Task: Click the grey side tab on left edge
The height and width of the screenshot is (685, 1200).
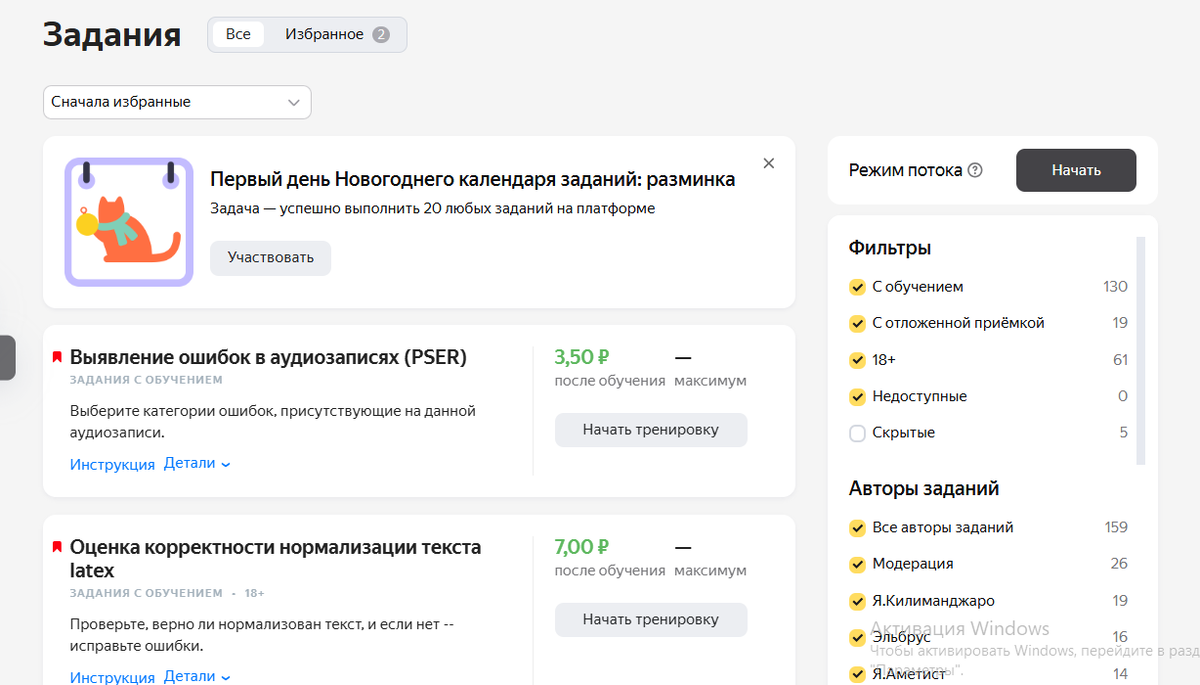Action: point(7,358)
